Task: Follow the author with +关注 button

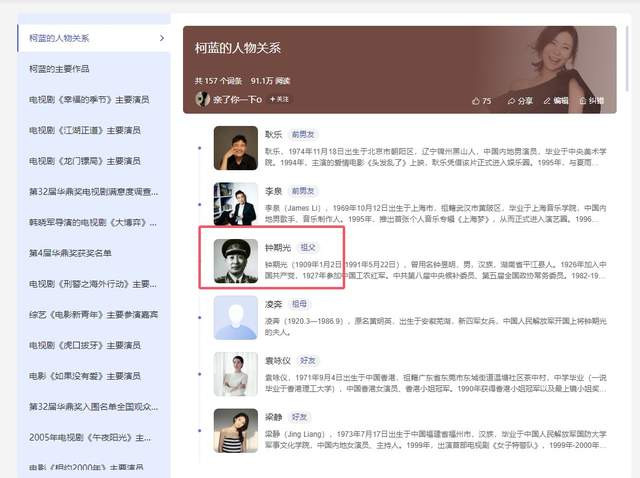Action: pos(279,99)
